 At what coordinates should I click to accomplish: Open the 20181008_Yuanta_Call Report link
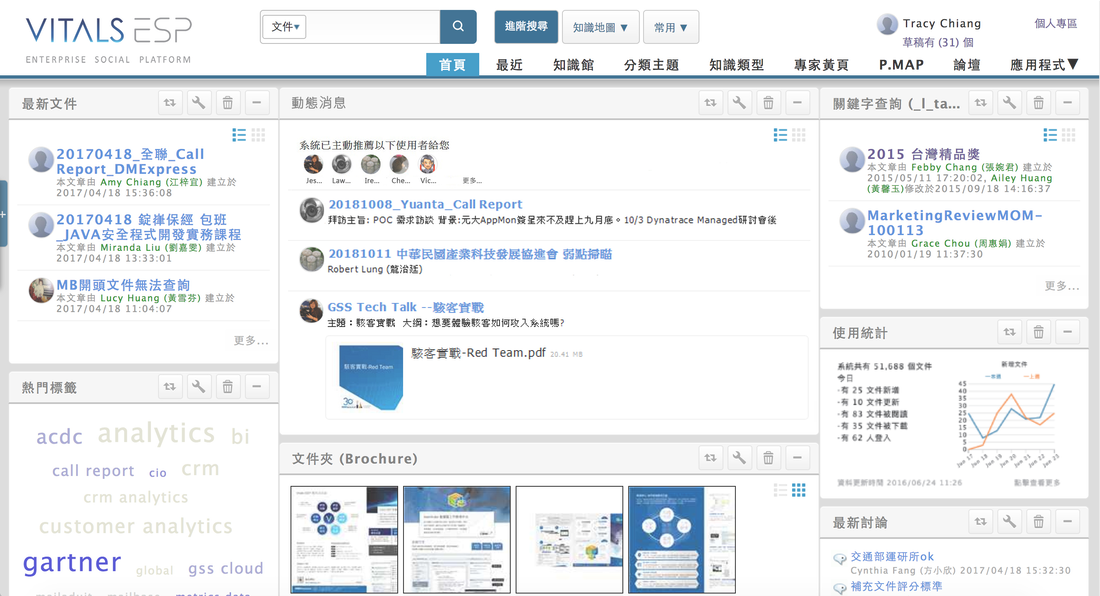(425, 204)
